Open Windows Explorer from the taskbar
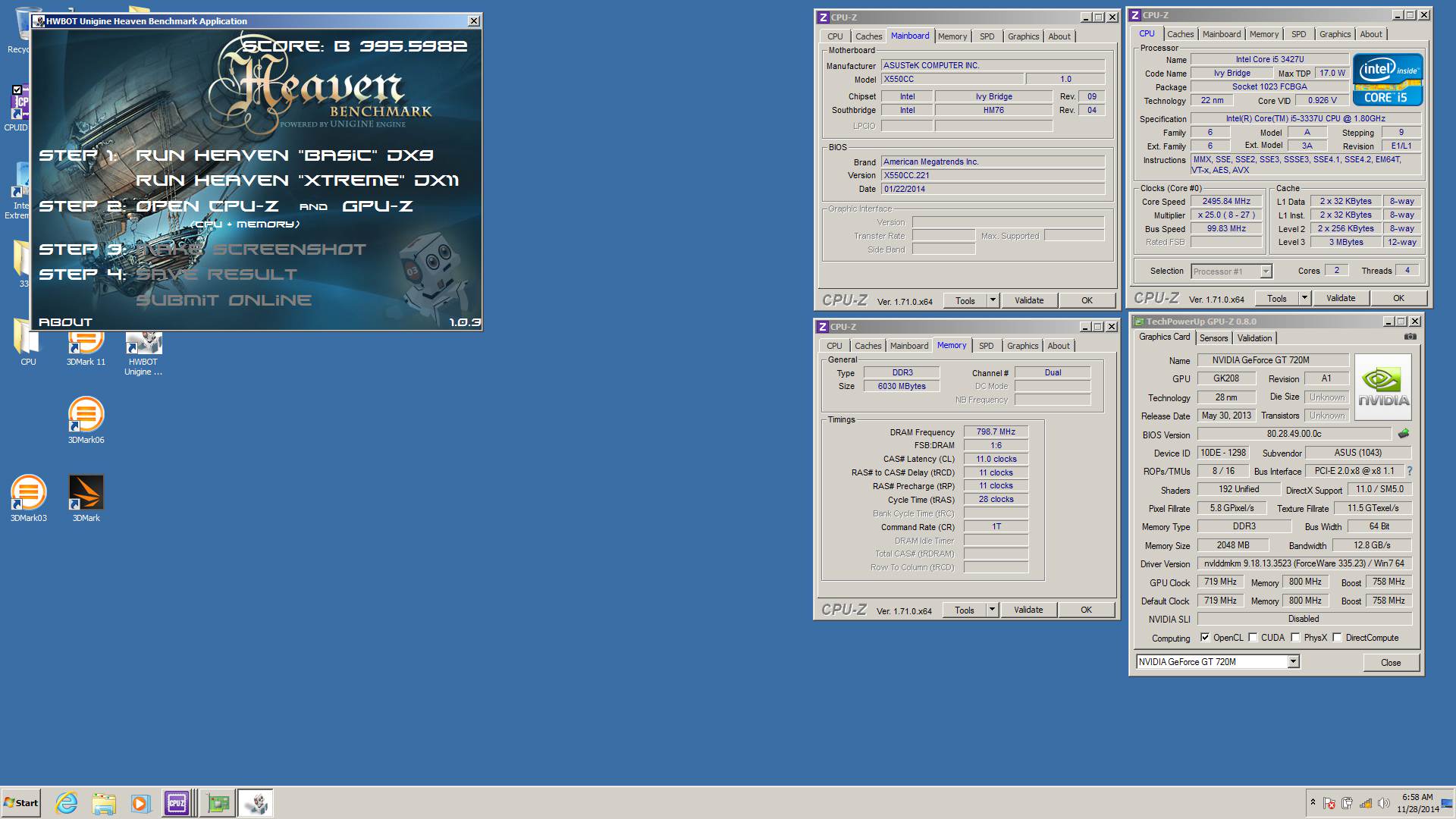The image size is (1456, 819). [104, 803]
